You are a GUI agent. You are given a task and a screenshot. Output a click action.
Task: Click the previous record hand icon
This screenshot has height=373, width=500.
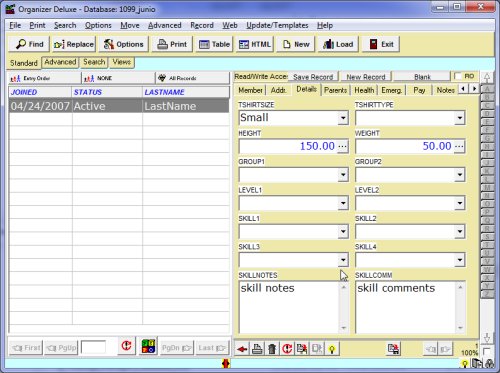tap(430, 349)
